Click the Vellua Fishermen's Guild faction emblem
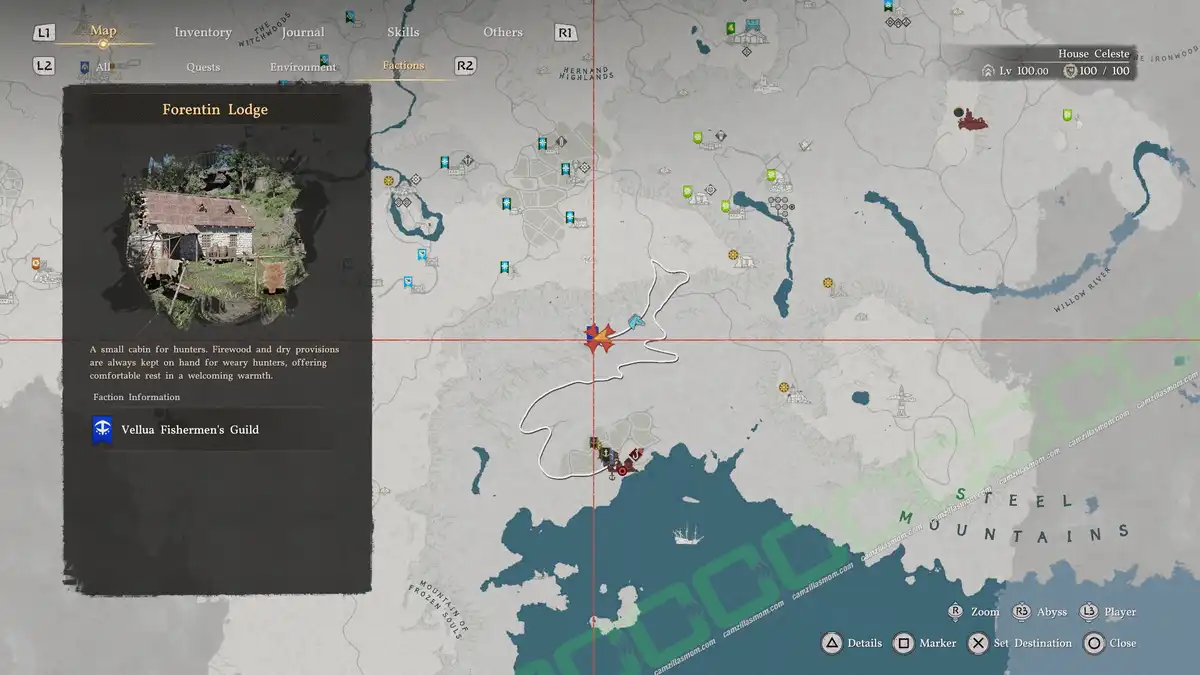This screenshot has width=1200, height=675. tap(102, 430)
